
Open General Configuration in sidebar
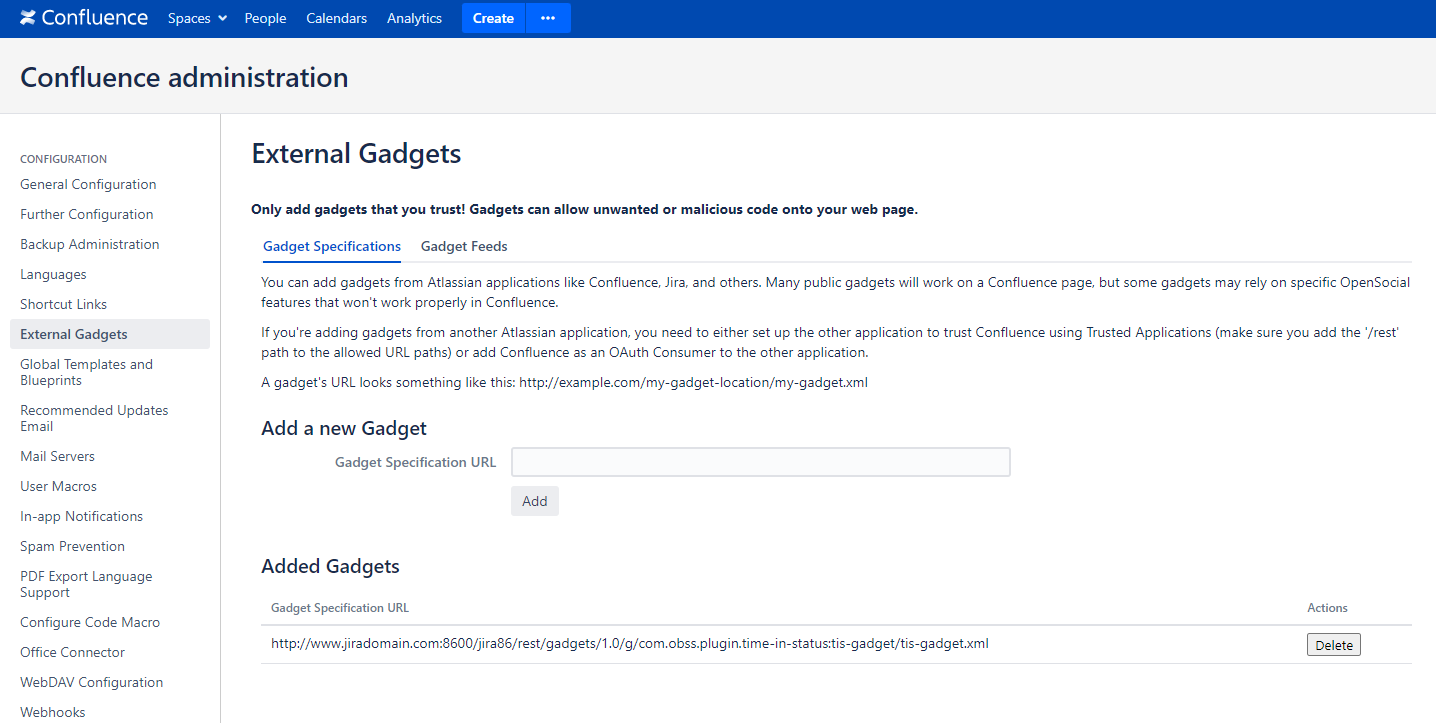pos(88,184)
